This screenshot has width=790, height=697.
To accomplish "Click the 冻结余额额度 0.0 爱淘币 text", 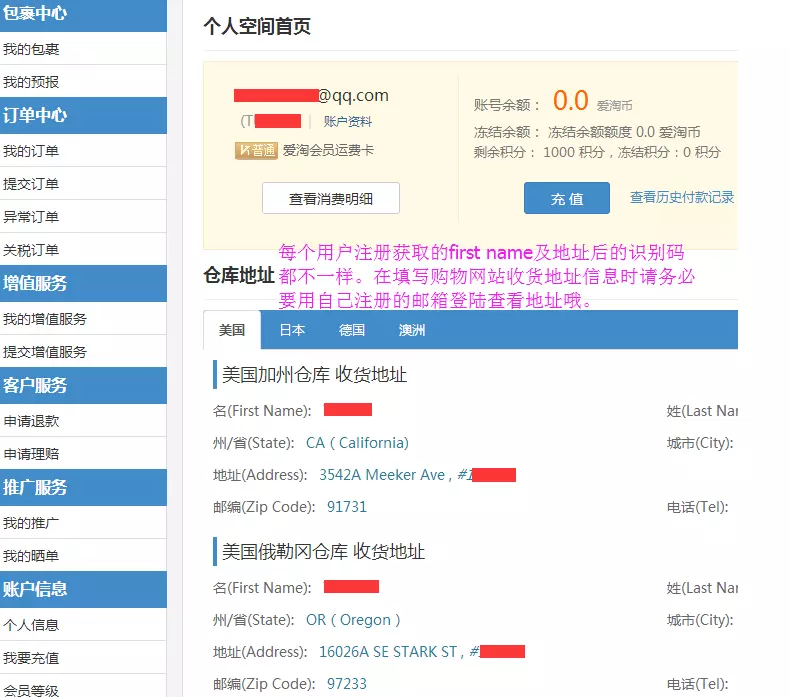I will point(624,132).
